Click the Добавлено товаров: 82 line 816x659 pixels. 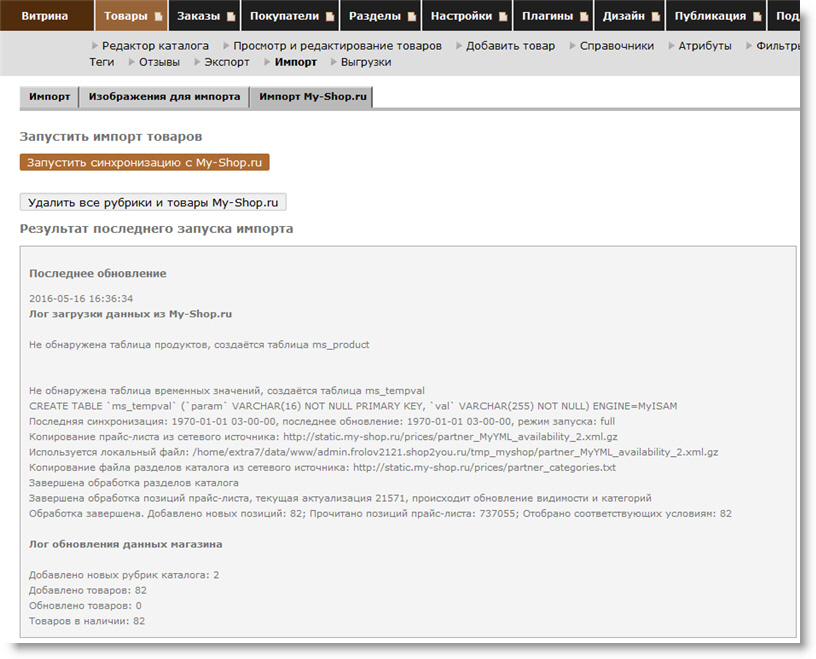pyautogui.click(x=88, y=590)
